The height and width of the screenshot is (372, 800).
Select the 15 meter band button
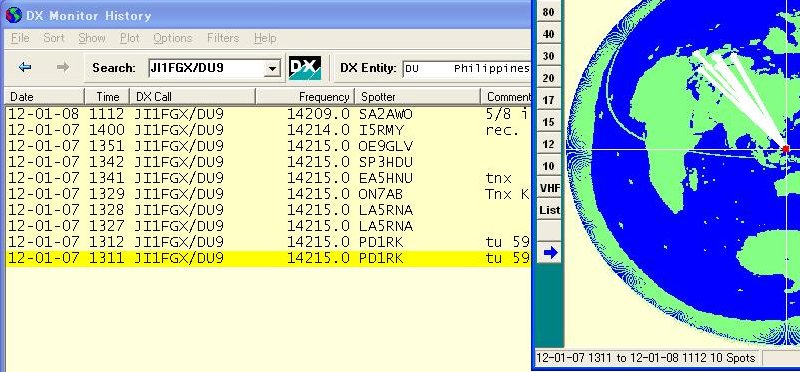[549, 122]
